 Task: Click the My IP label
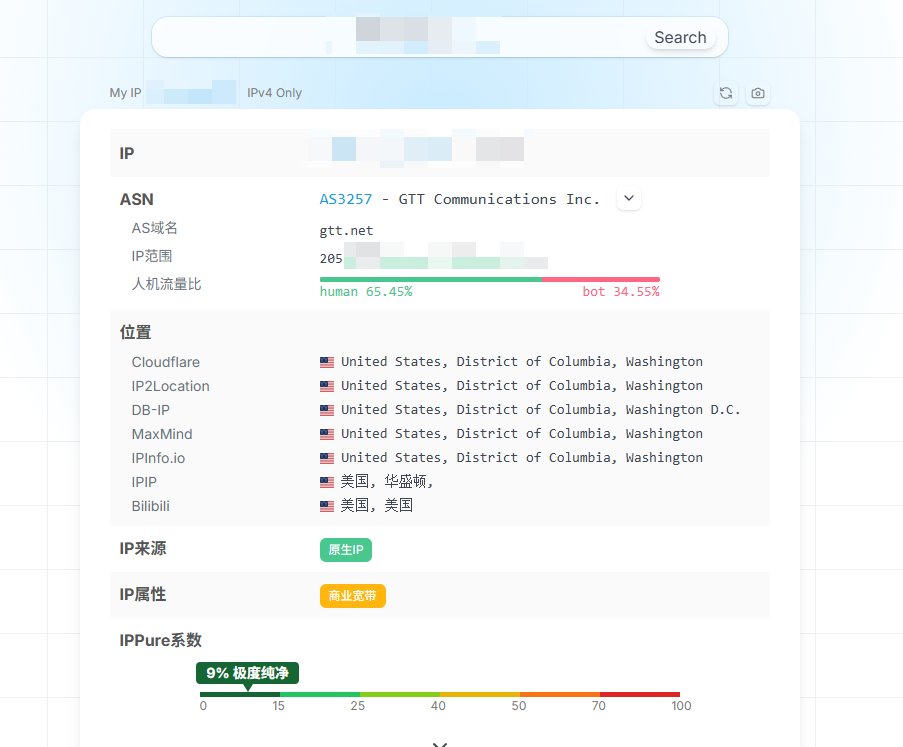[125, 93]
